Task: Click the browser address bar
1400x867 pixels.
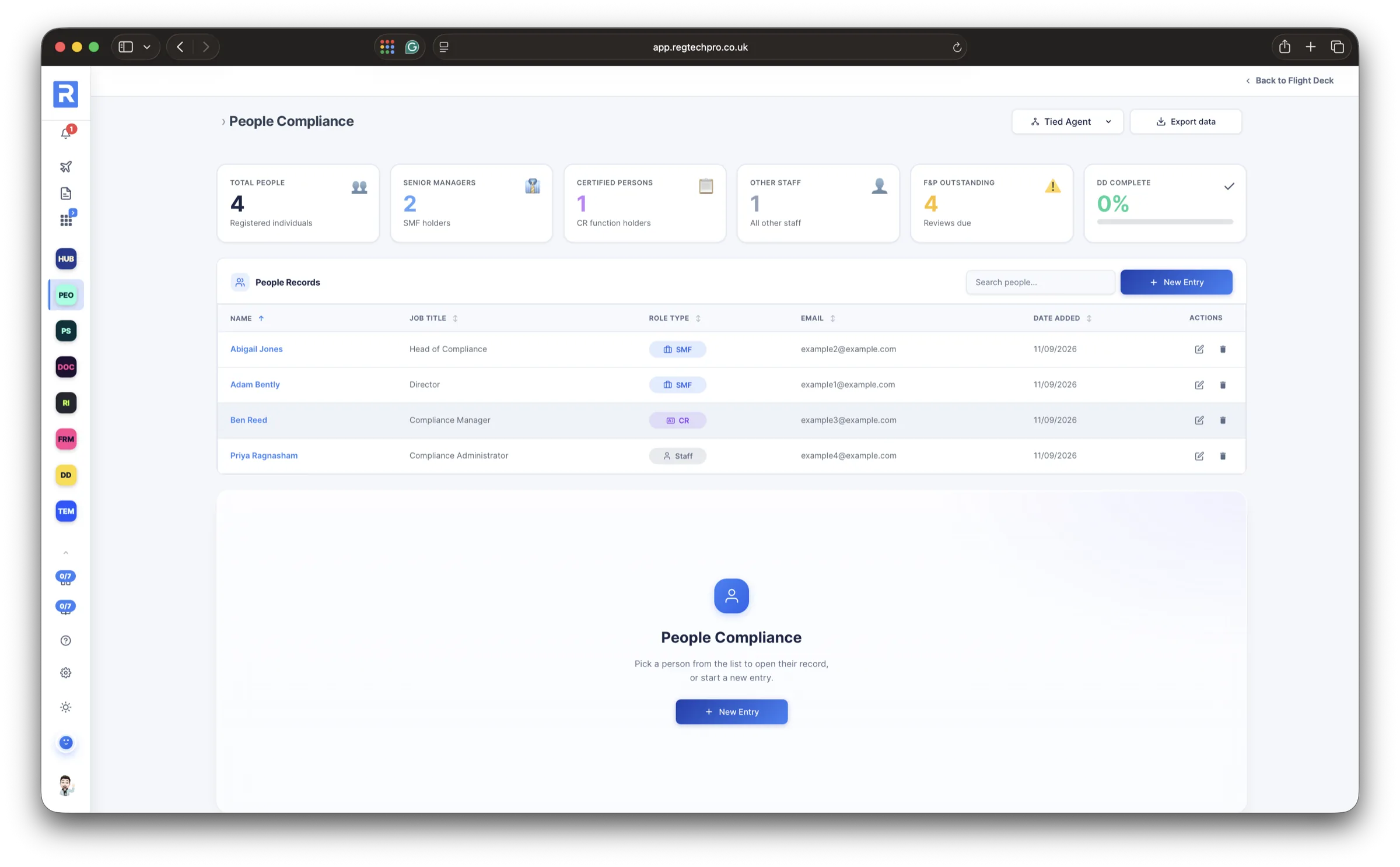Action: pyautogui.click(x=700, y=47)
